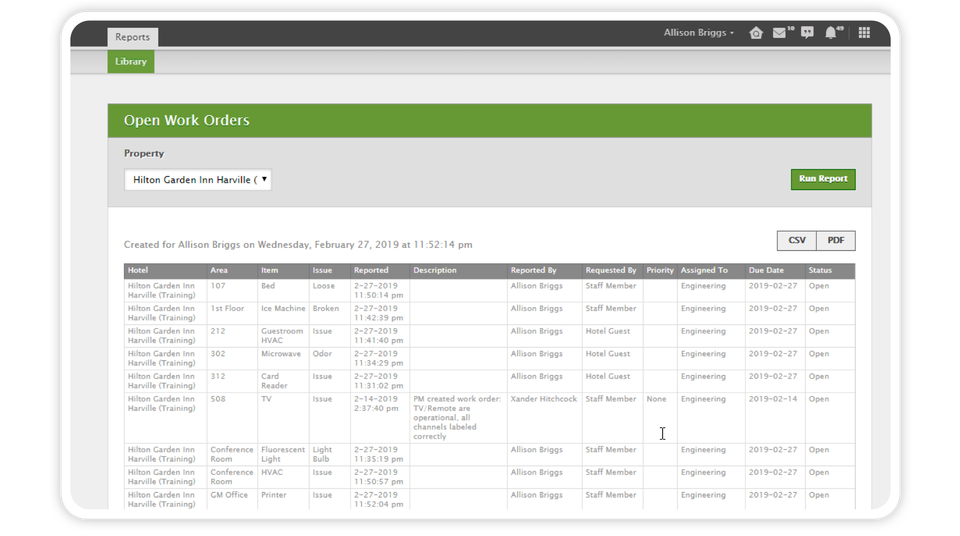Sort by the Reported column header
960x536 pixels.
coord(370,271)
